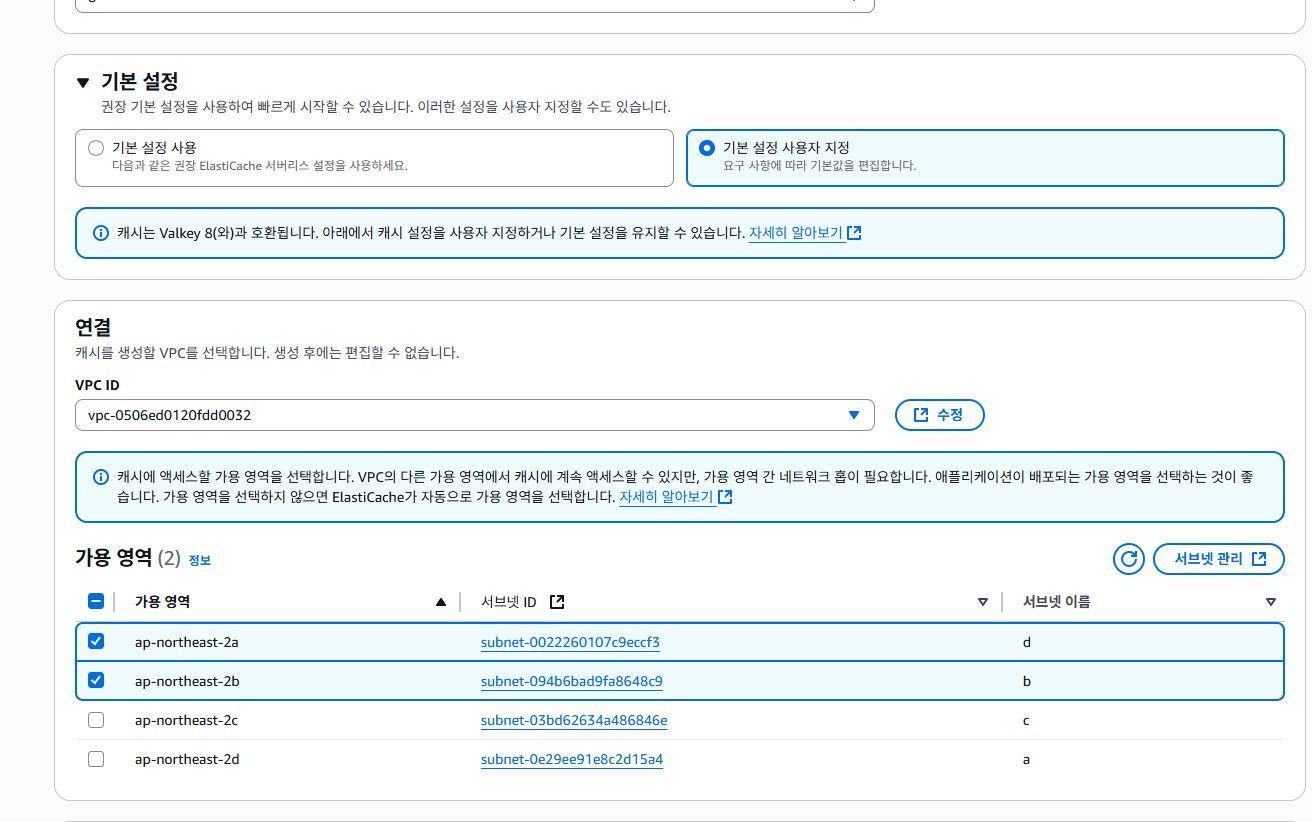Click the ap-northeast-2a zone text
This screenshot has height=822, width=1312.
[x=187, y=642]
